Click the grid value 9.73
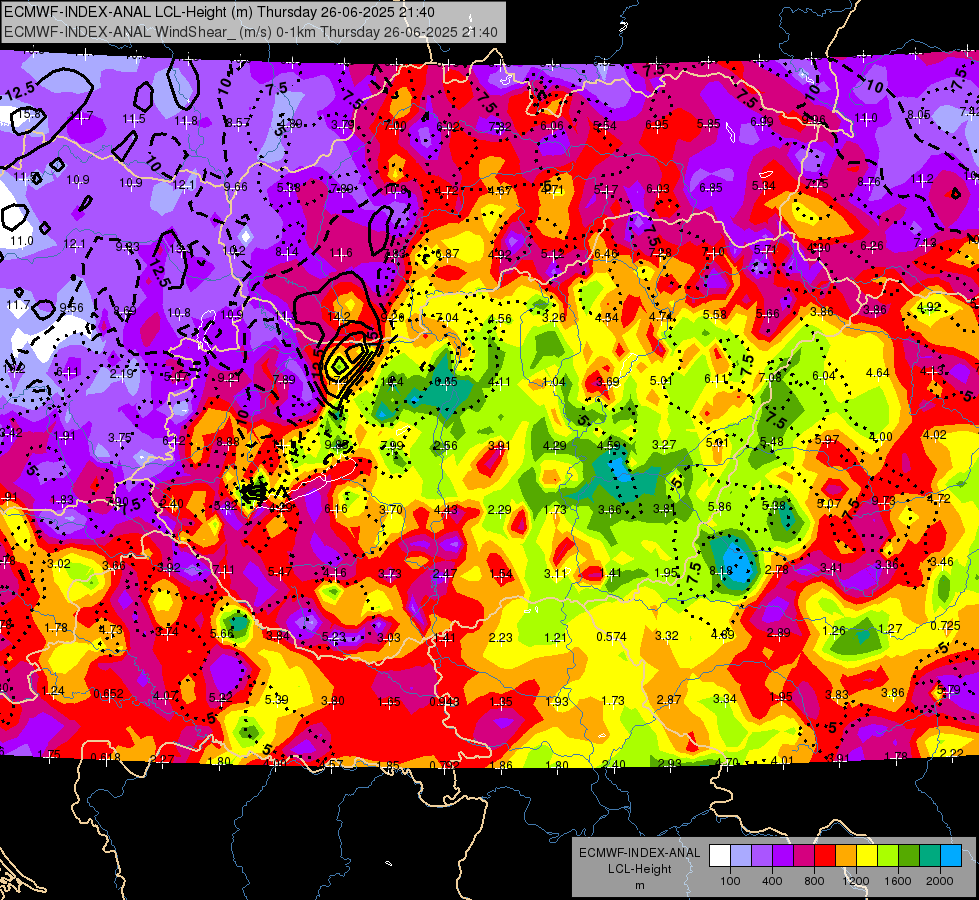The height and width of the screenshot is (900, 979). [883, 500]
